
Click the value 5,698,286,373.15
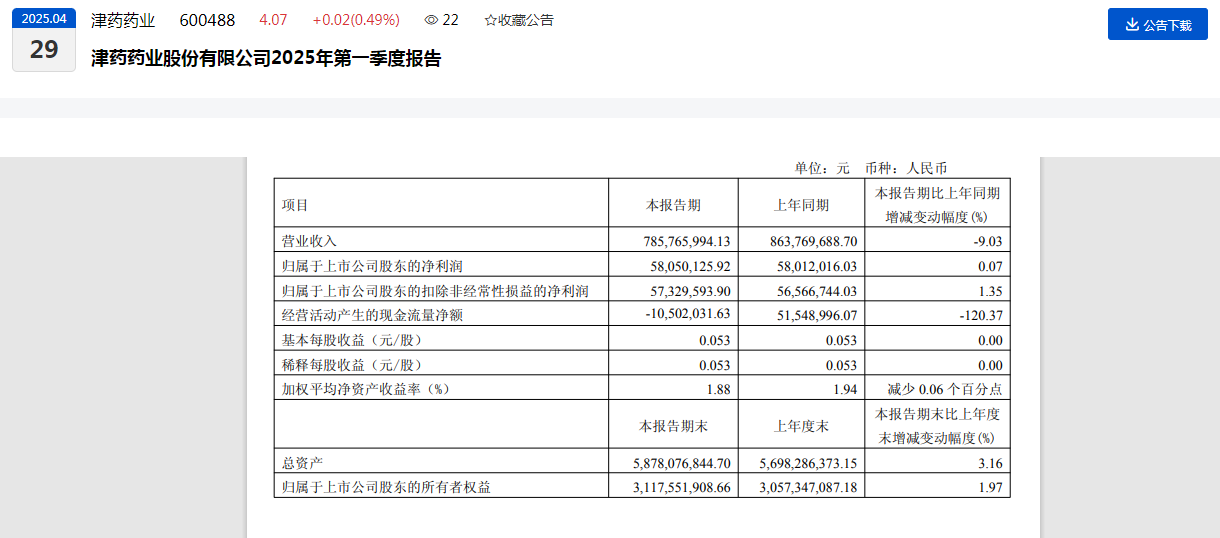click(x=810, y=463)
